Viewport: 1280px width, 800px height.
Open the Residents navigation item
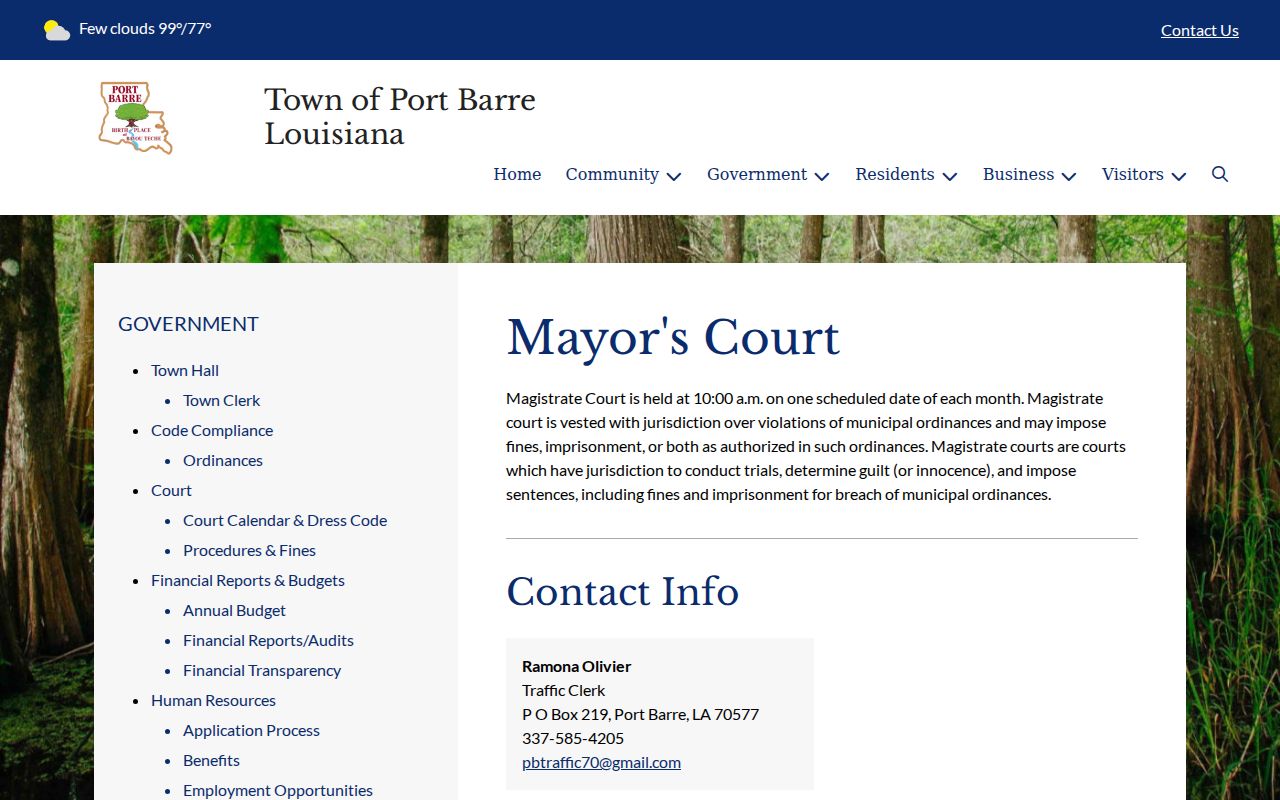point(895,174)
